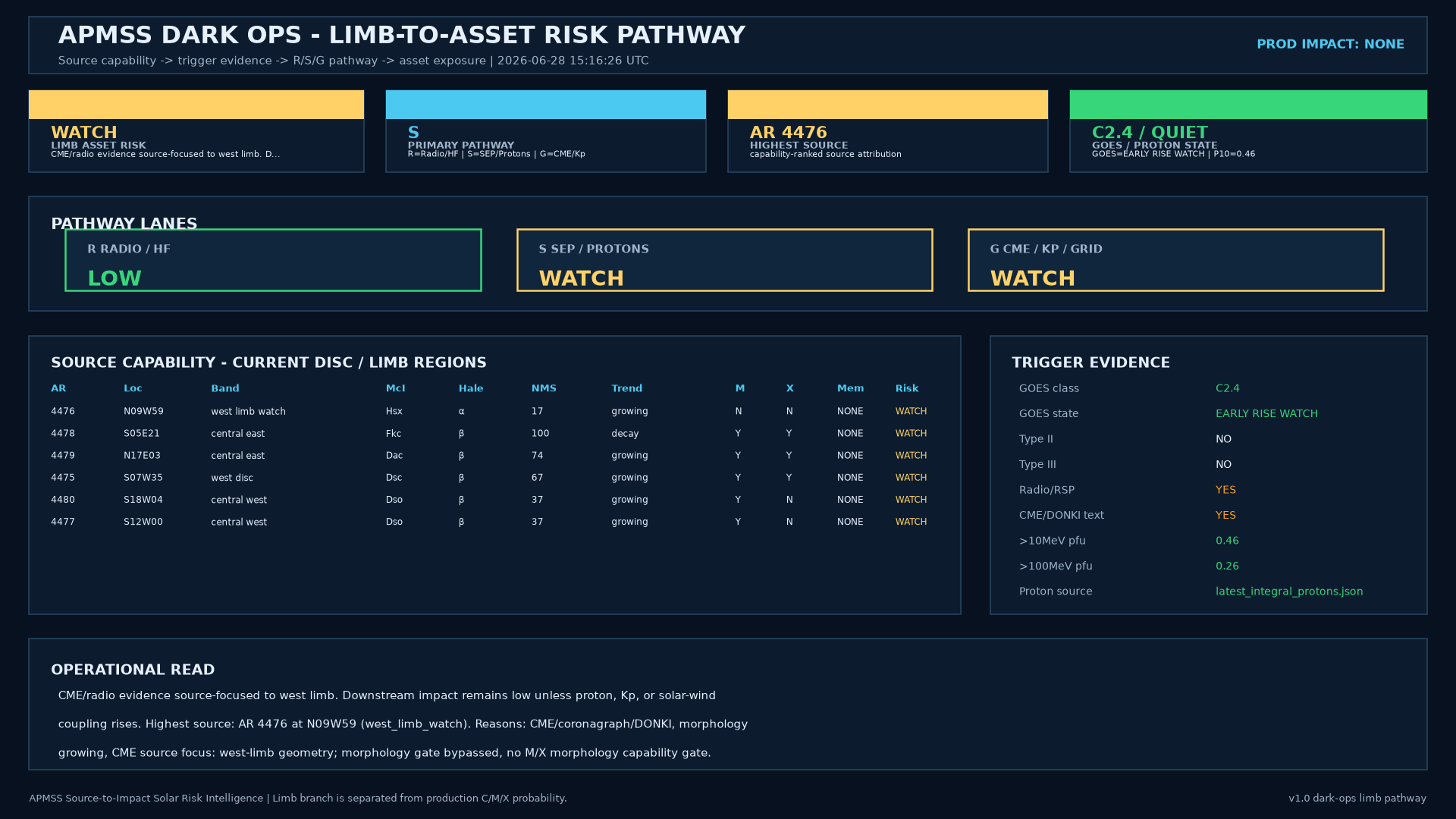
Task: Click the decay trend cell
Action: (x=626, y=433)
